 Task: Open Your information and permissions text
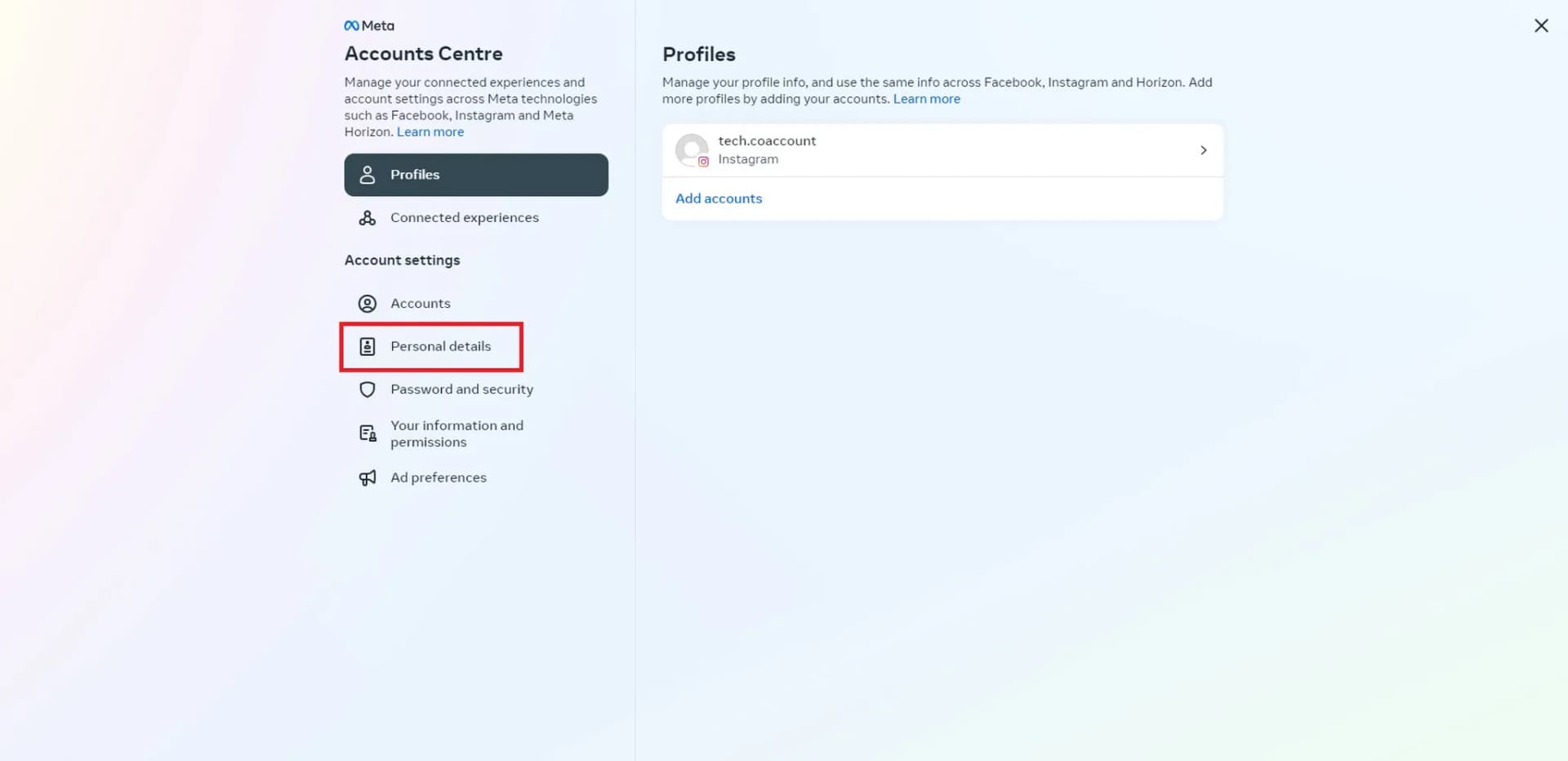457,434
